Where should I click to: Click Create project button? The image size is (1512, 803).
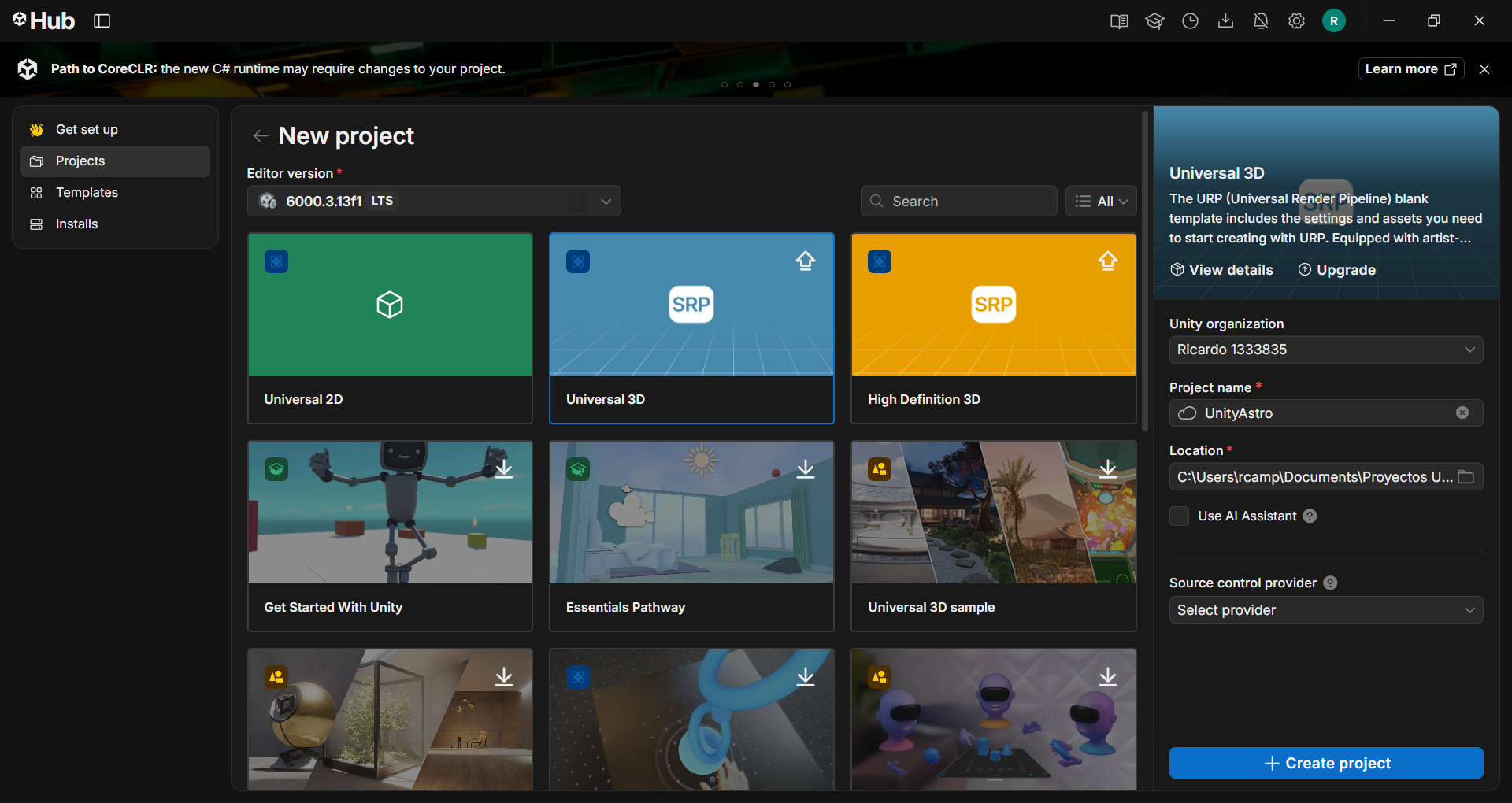pos(1326,763)
